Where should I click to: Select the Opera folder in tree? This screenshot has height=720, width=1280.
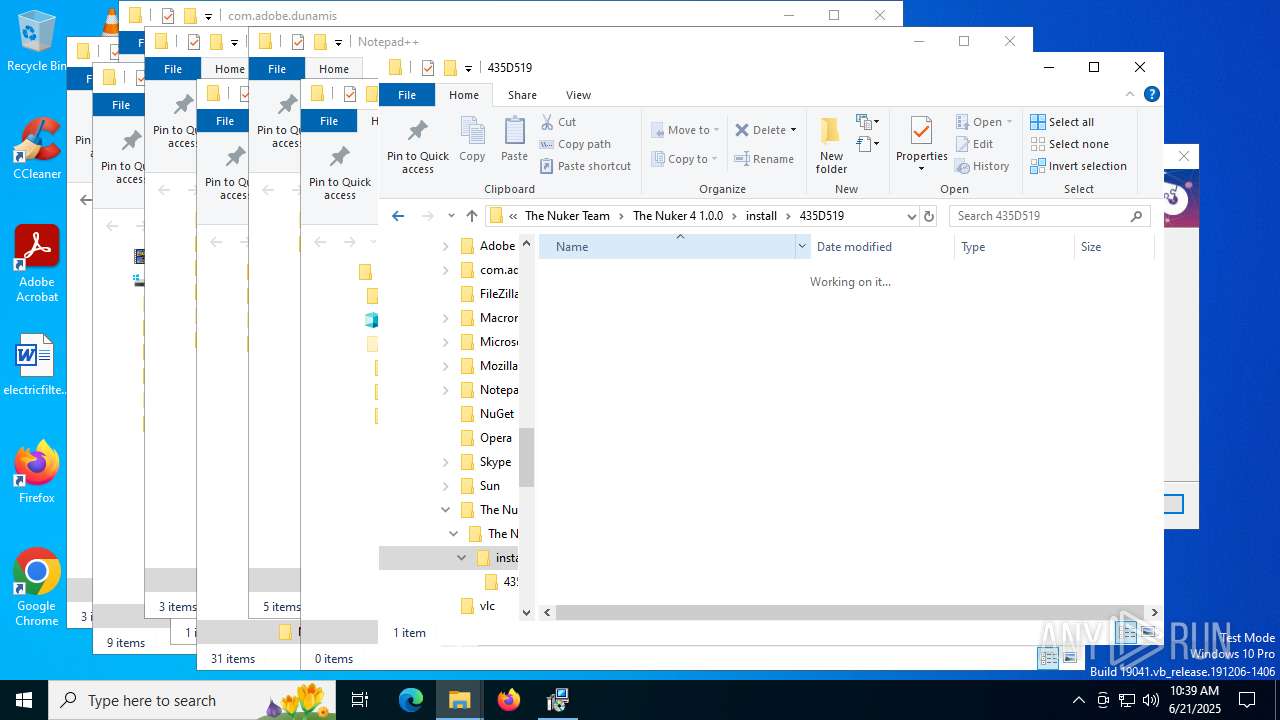coord(486,438)
